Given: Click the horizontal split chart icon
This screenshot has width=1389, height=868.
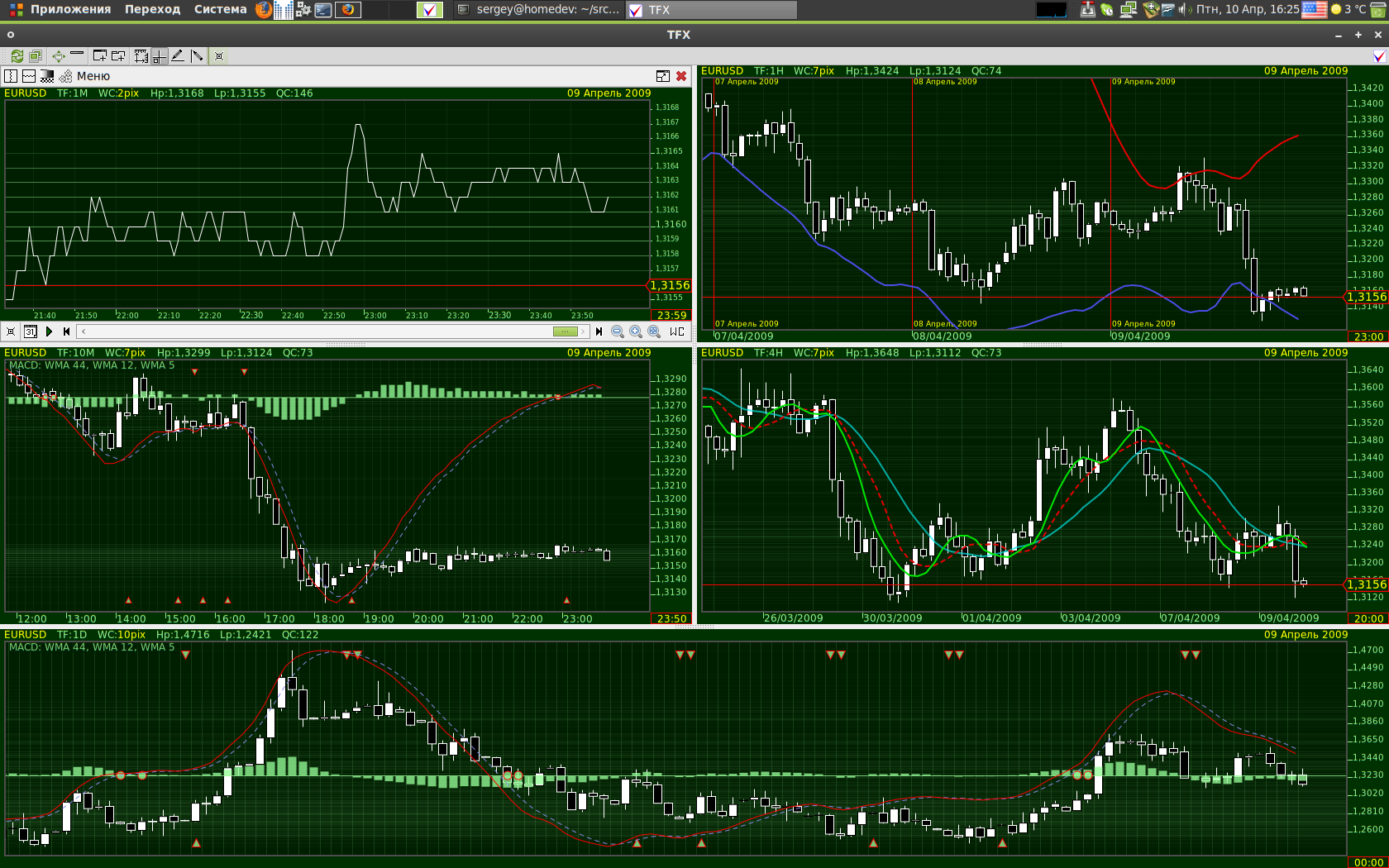Looking at the screenshot, I should coord(29,76).
